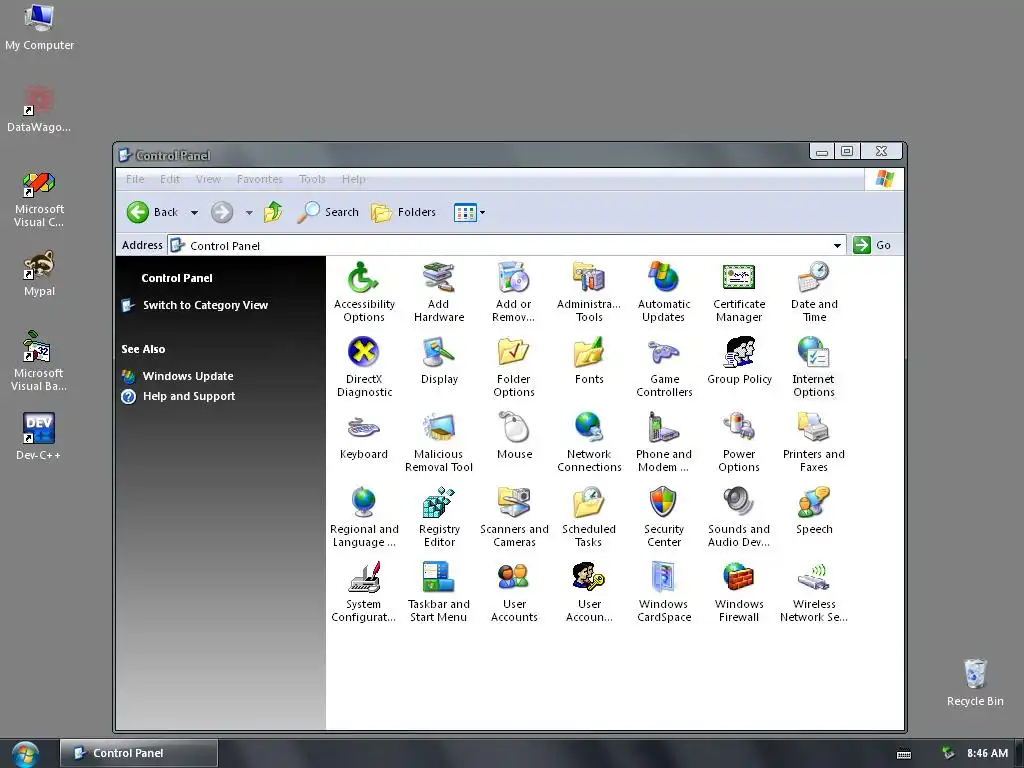Open Help and Support link
The height and width of the screenshot is (768, 1024).
189,396
